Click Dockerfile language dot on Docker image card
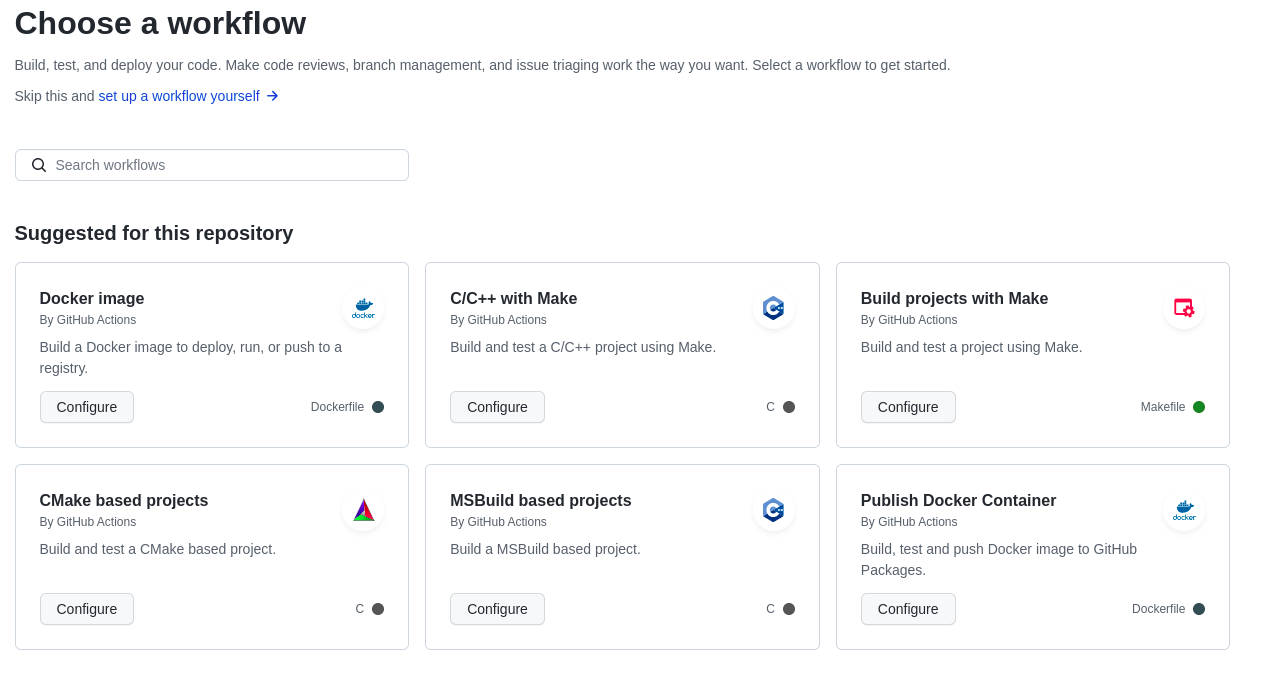Screen dimensions: 1262x678 pos(378,407)
